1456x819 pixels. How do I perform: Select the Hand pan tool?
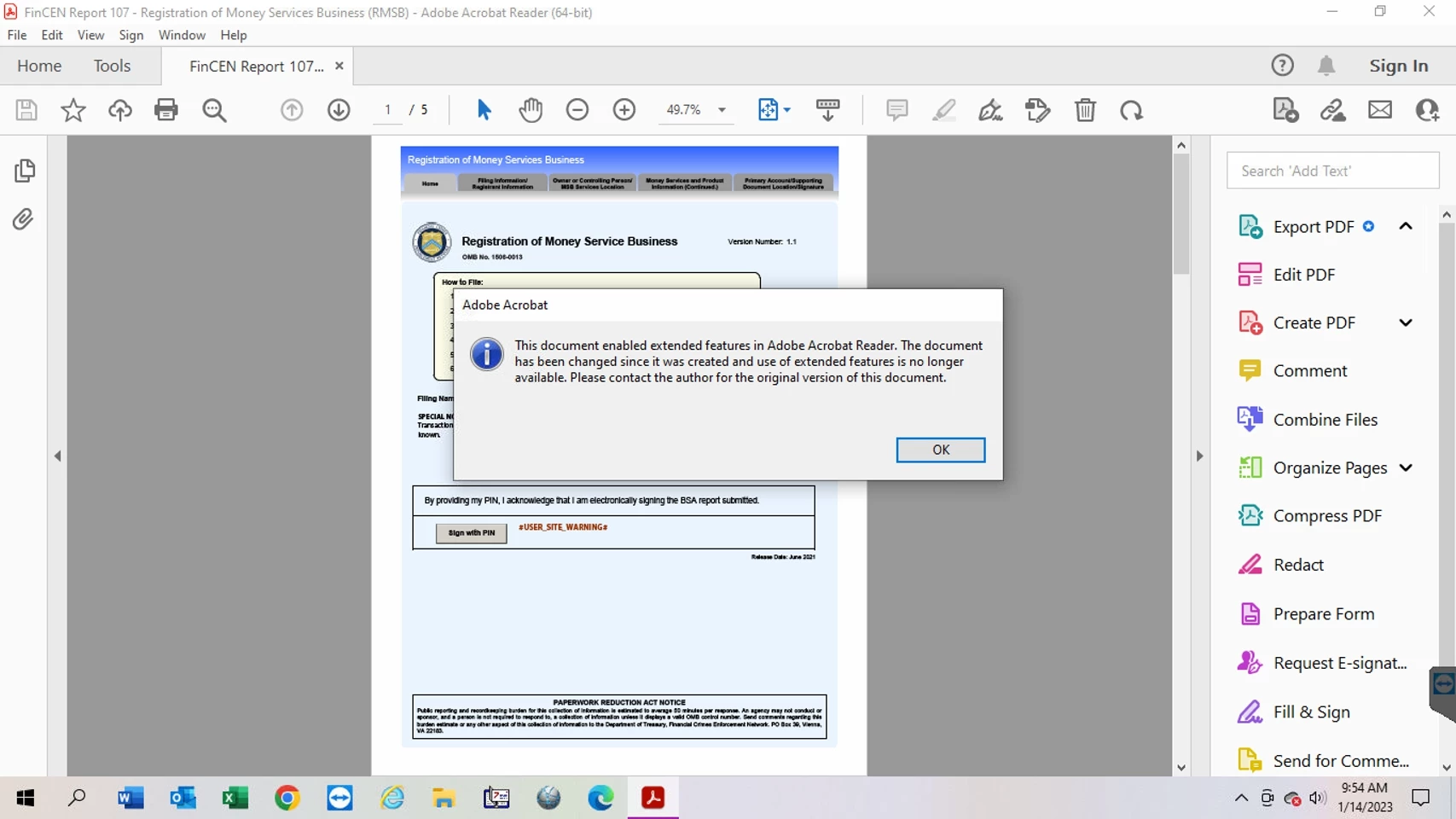[531, 110]
